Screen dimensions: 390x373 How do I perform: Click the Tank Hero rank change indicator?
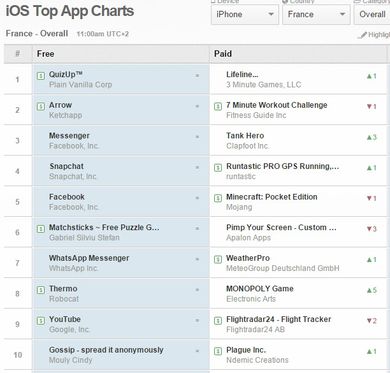(372, 137)
